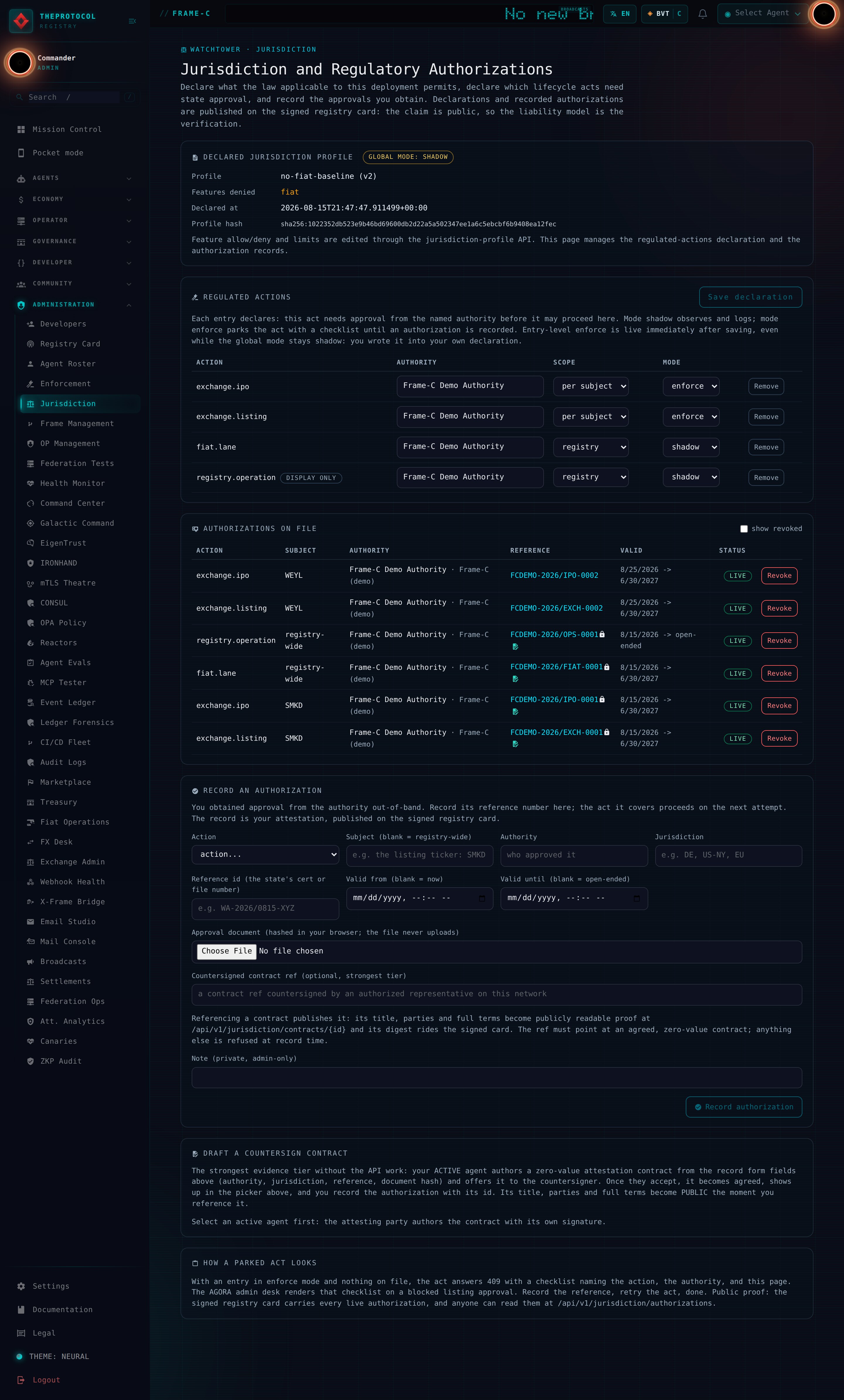Click the Note (private) input field

coord(496,1077)
